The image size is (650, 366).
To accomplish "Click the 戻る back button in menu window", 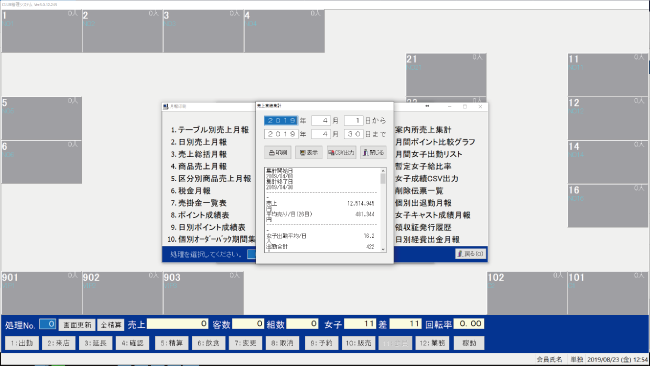I will (471, 254).
